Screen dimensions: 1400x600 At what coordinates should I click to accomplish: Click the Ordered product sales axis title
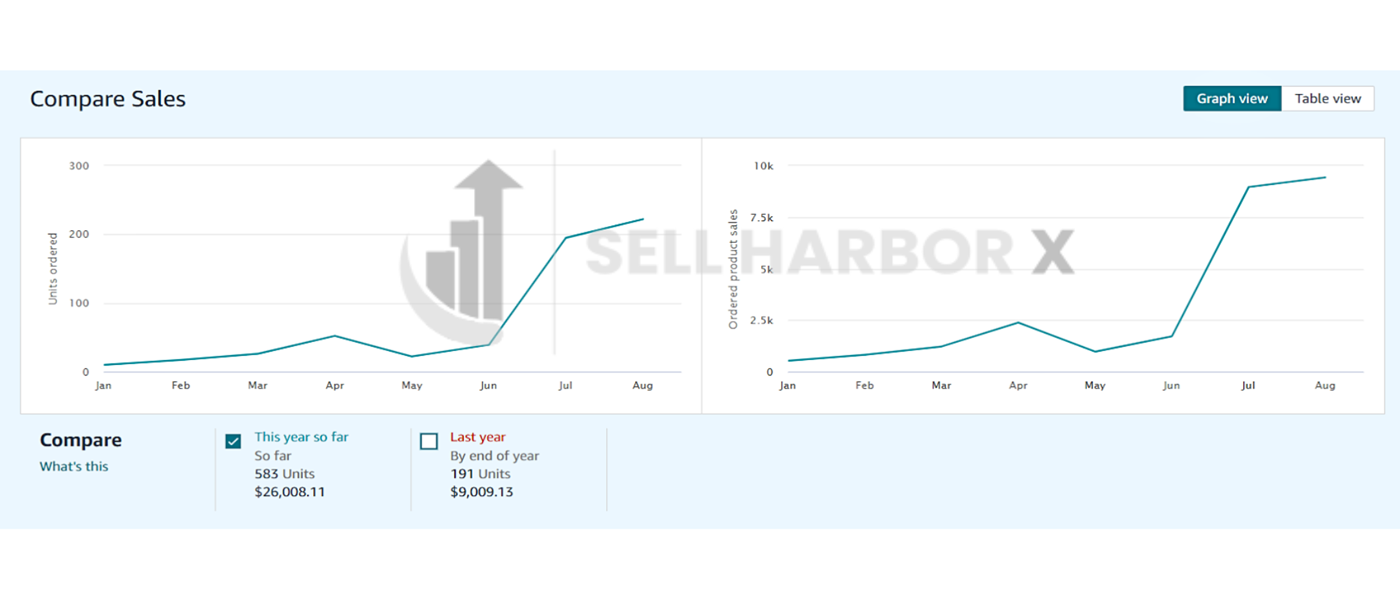click(x=733, y=269)
